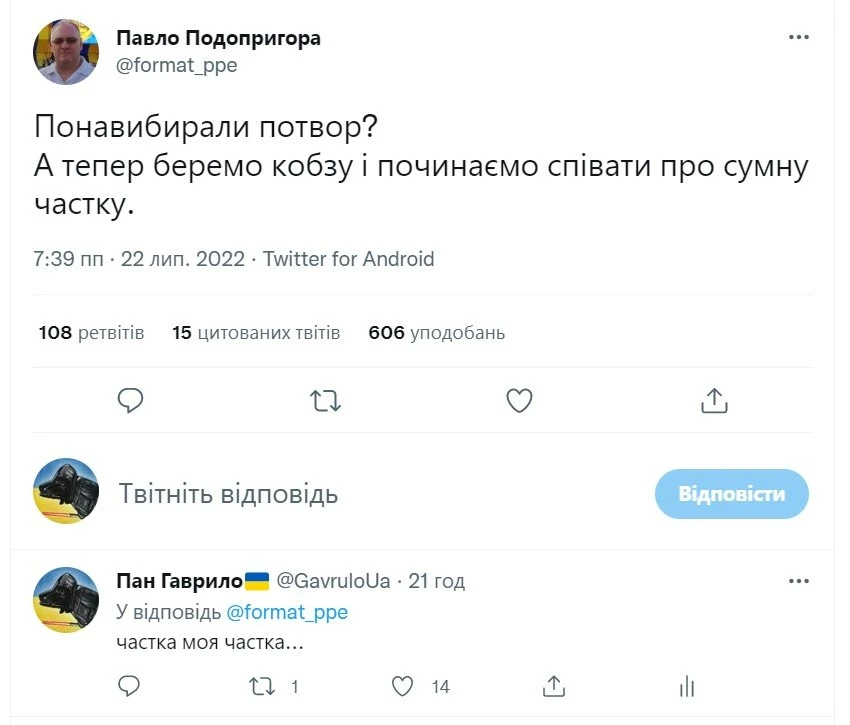This screenshot has height=725, width=850.
Task: Retweet the main tweet by Павло Подопригора
Action: pos(325,401)
